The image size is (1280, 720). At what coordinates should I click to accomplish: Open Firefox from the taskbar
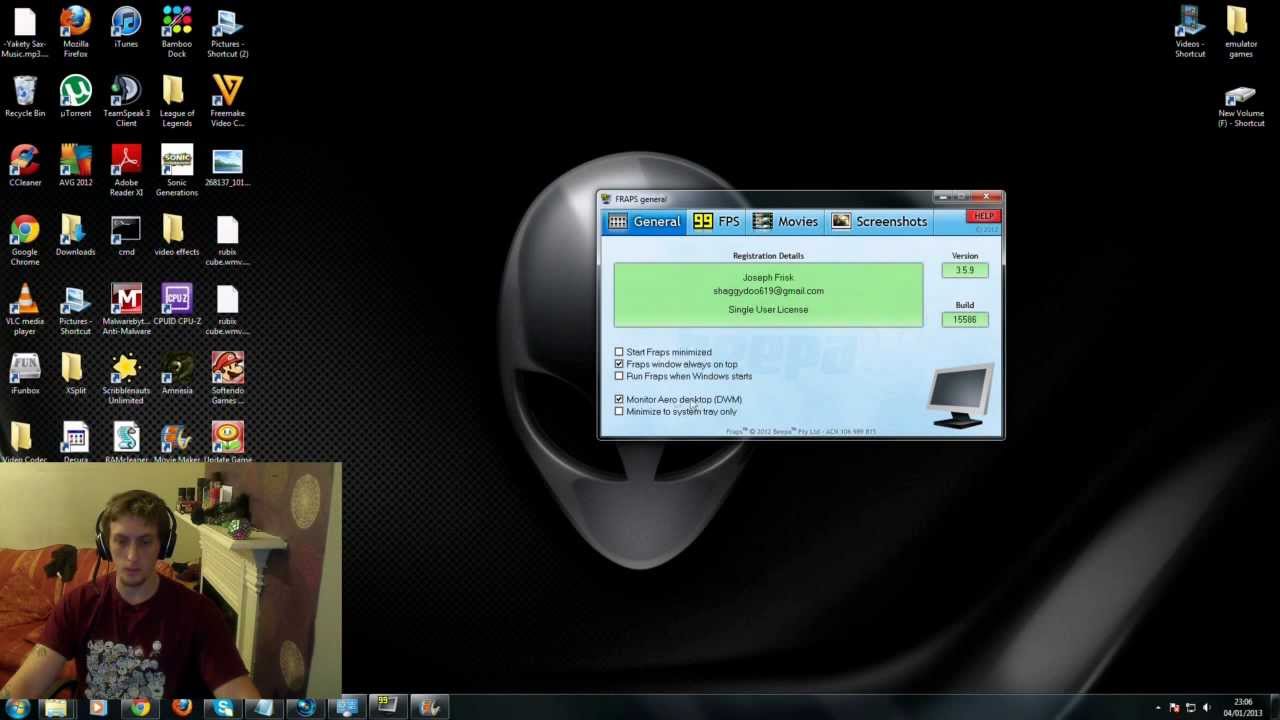coord(182,708)
